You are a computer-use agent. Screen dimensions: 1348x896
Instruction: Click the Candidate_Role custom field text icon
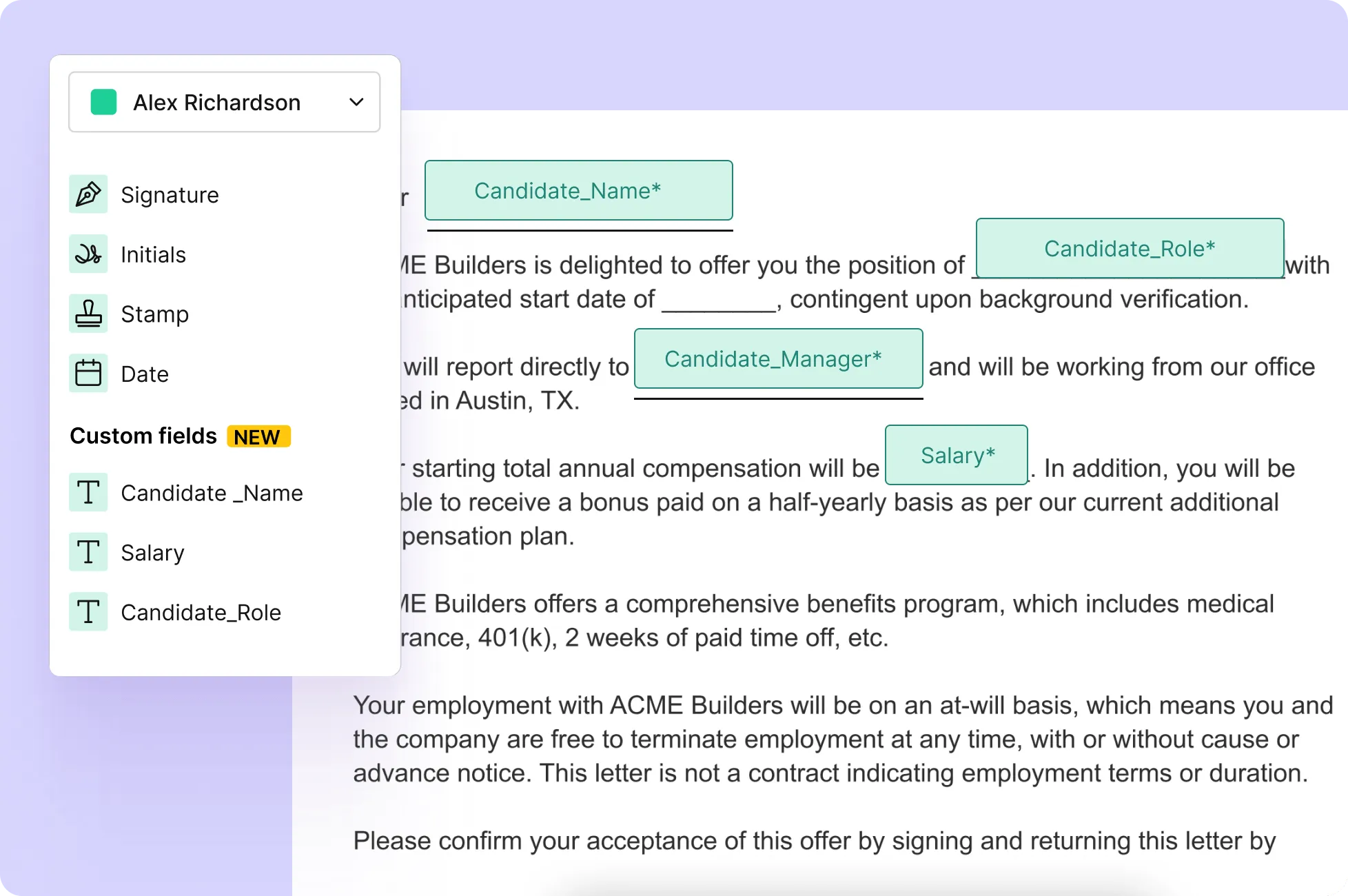point(88,611)
